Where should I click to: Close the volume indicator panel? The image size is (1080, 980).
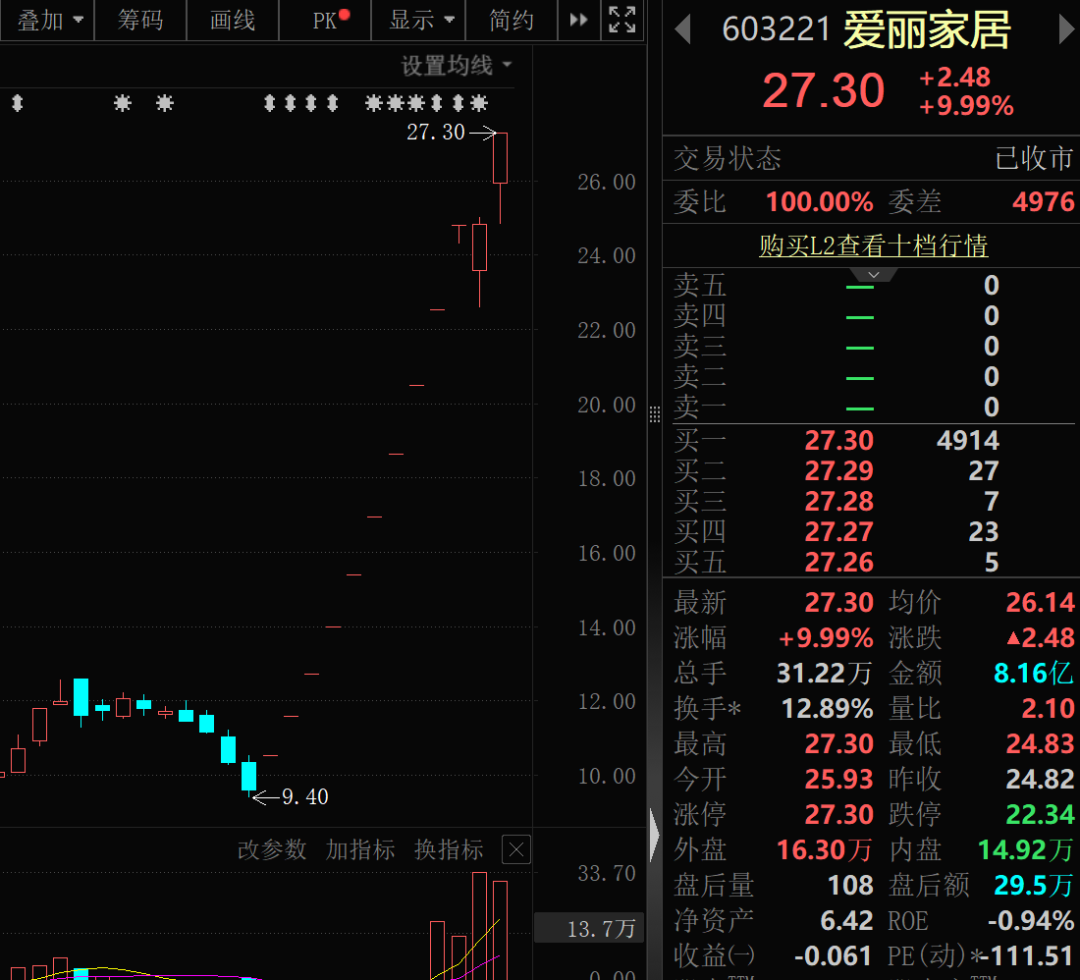pos(517,850)
